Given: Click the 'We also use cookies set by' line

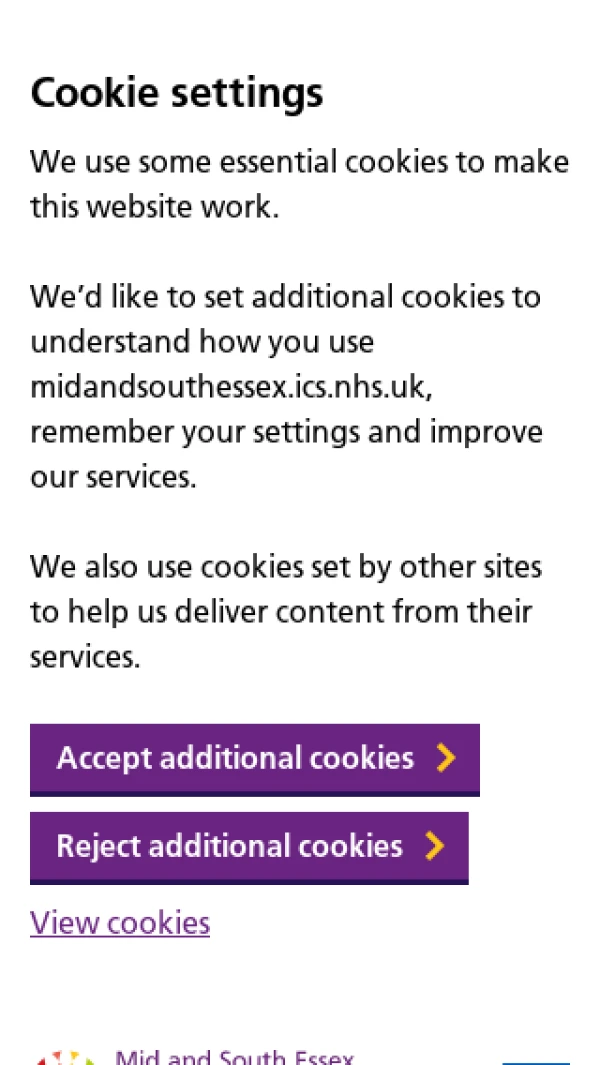Looking at the screenshot, I should tap(286, 566).
